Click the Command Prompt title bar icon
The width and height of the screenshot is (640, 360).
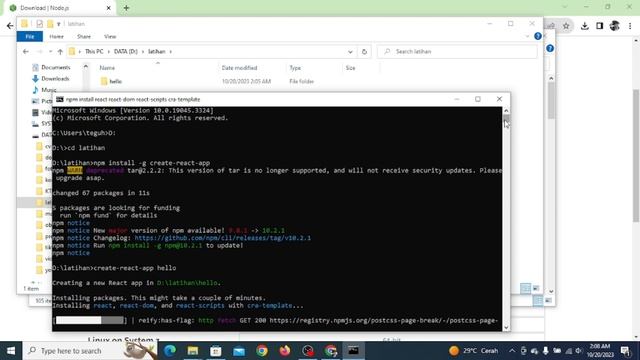[x=60, y=99]
